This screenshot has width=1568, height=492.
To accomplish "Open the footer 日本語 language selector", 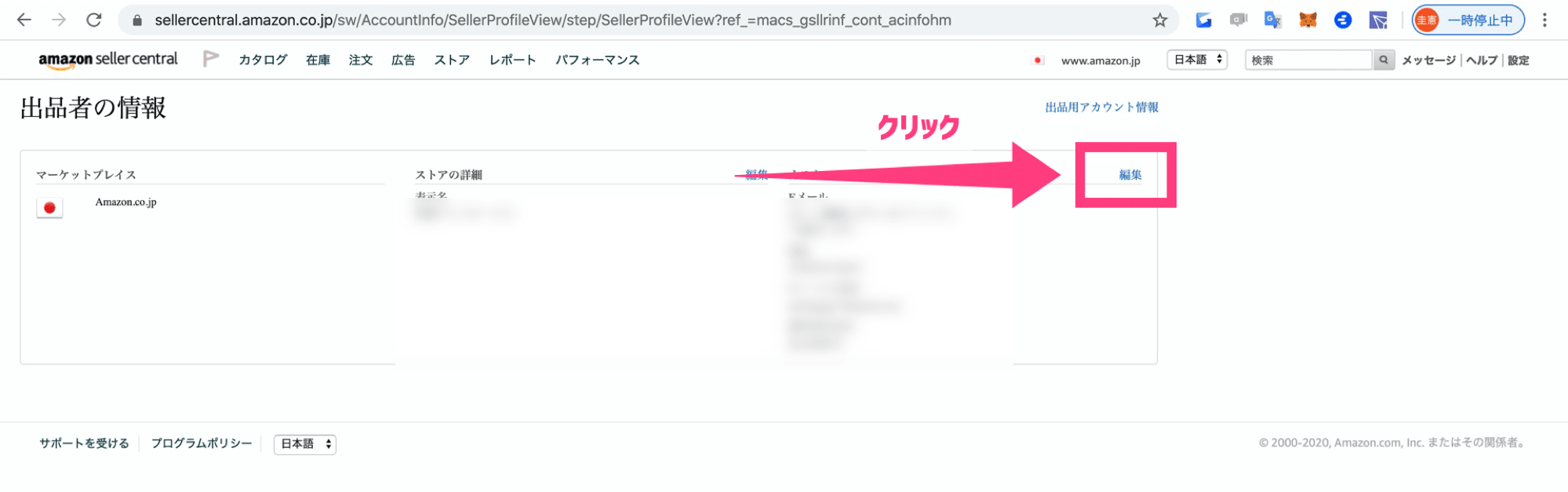I will pos(305,444).
